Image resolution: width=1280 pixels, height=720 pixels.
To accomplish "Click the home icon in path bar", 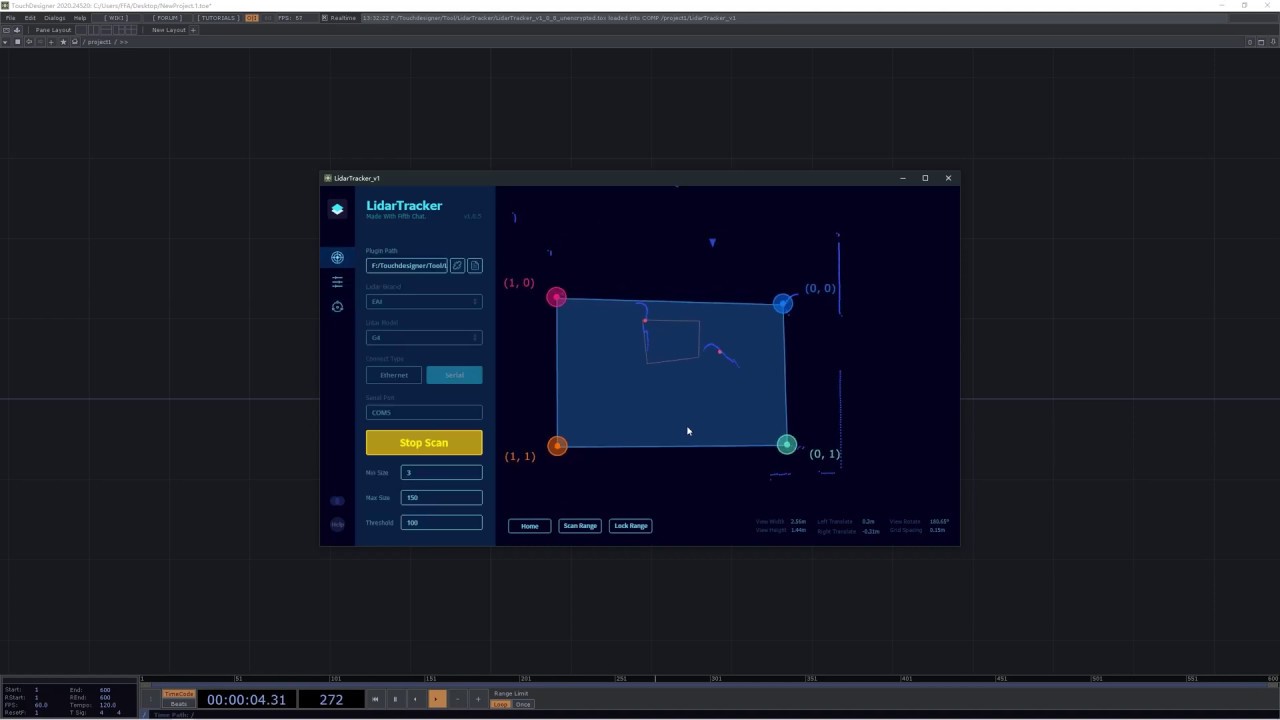I will click(x=74, y=42).
